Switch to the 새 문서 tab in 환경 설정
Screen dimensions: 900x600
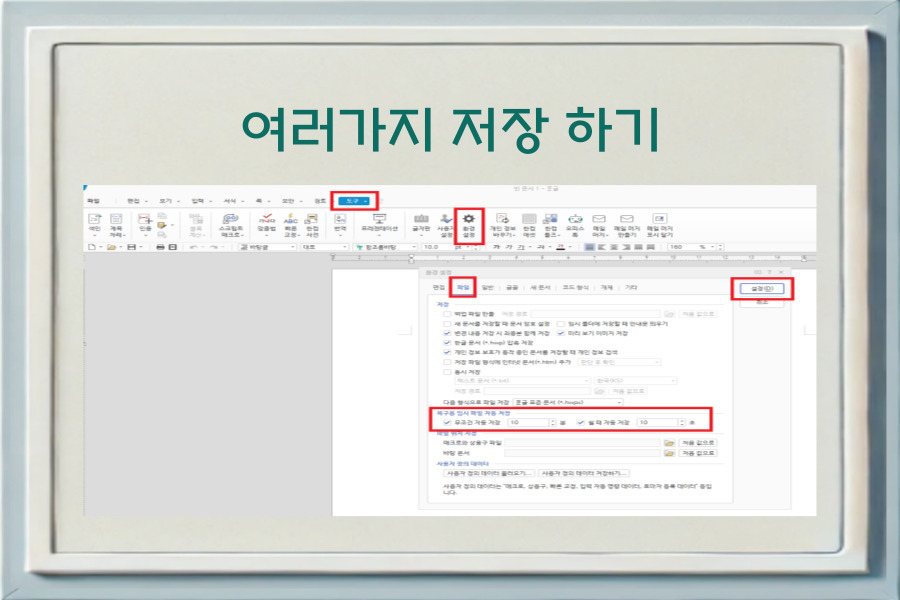point(540,287)
